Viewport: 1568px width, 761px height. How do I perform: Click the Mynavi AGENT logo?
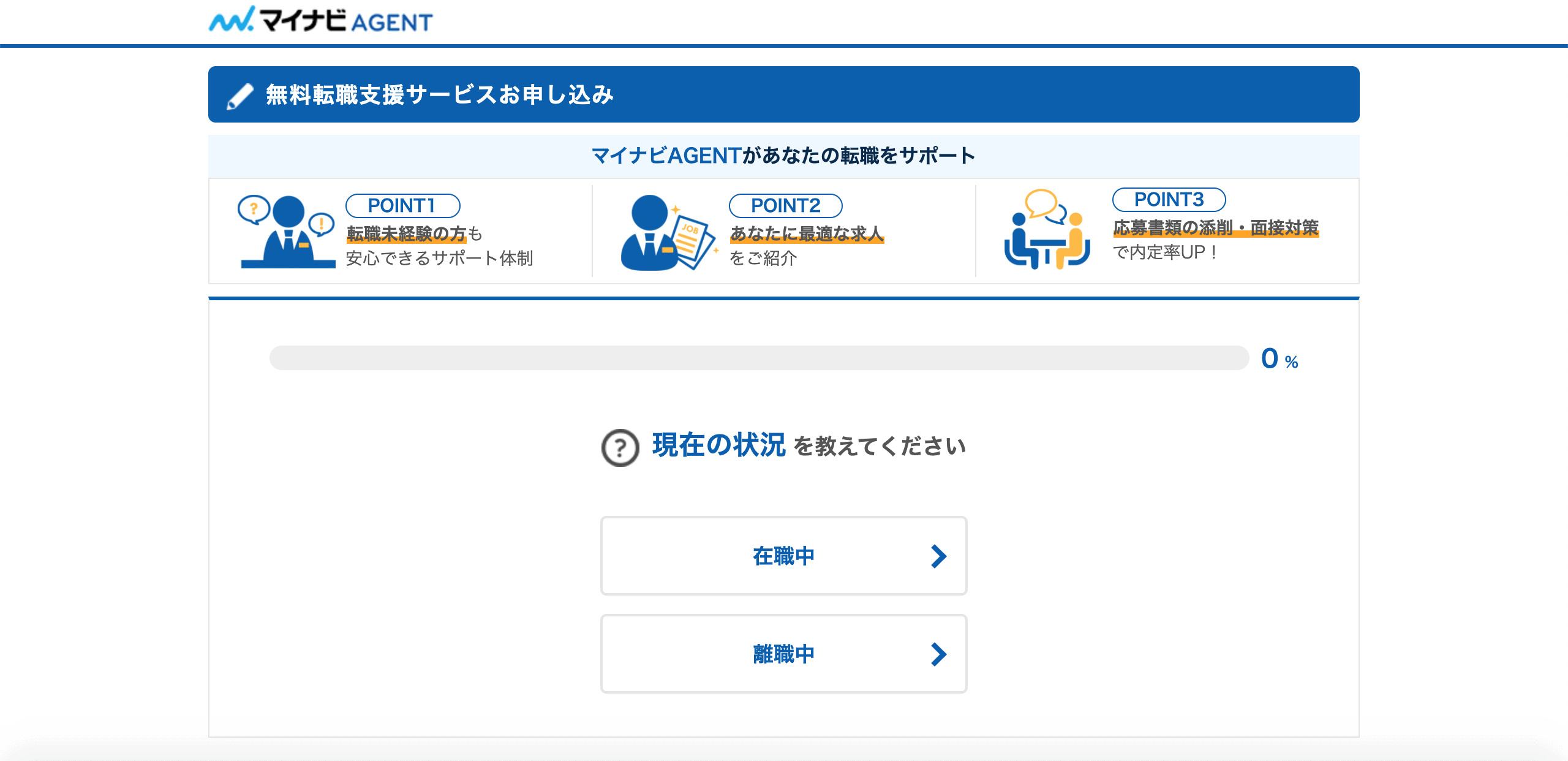(320, 20)
